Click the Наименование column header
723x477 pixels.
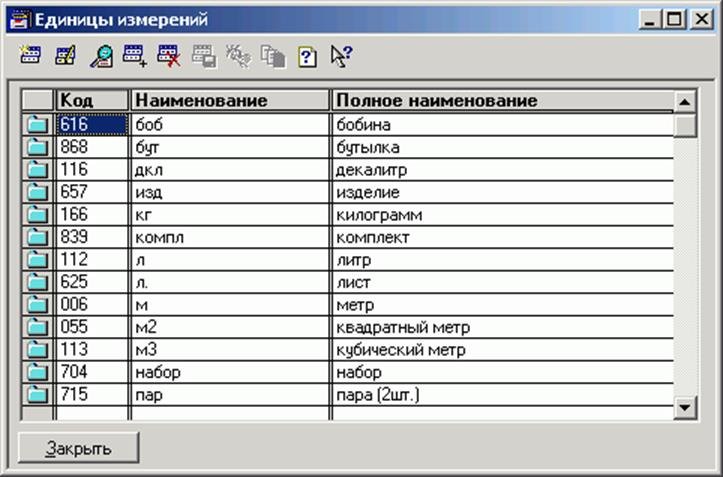230,100
